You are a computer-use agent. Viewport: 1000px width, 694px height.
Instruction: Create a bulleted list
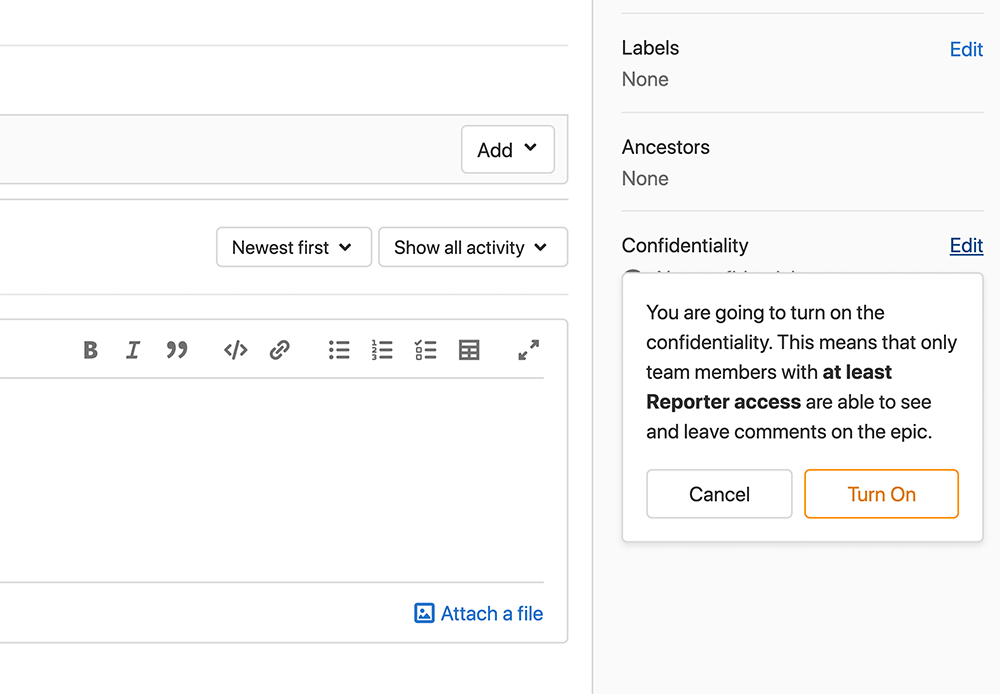[x=339, y=350]
